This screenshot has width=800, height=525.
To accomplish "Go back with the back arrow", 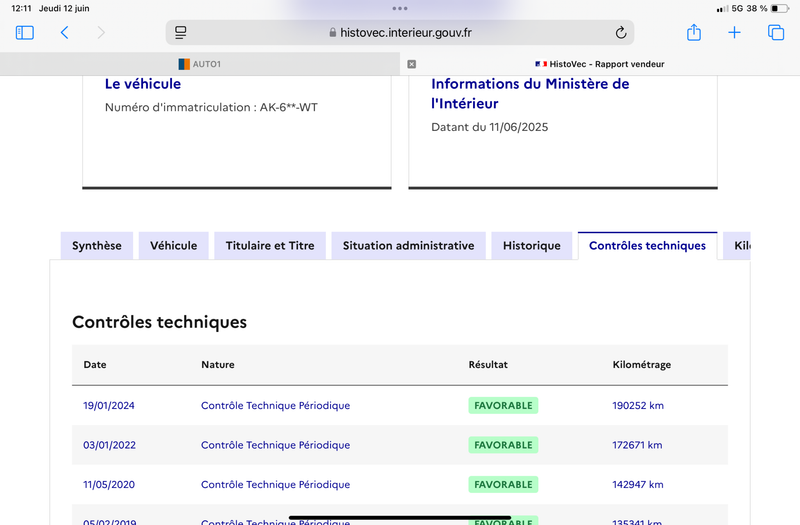I will [64, 33].
